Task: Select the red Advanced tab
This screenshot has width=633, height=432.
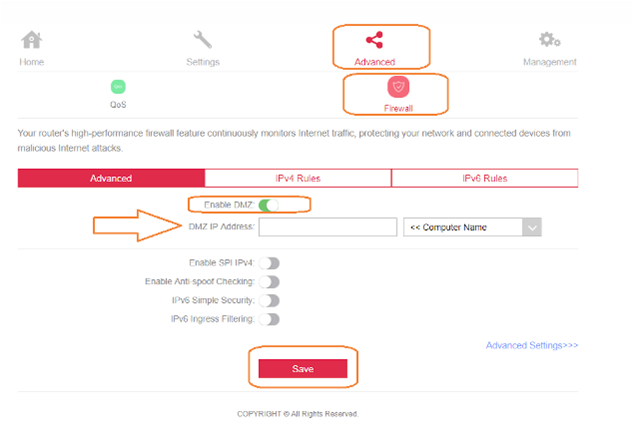Action: 111,178
